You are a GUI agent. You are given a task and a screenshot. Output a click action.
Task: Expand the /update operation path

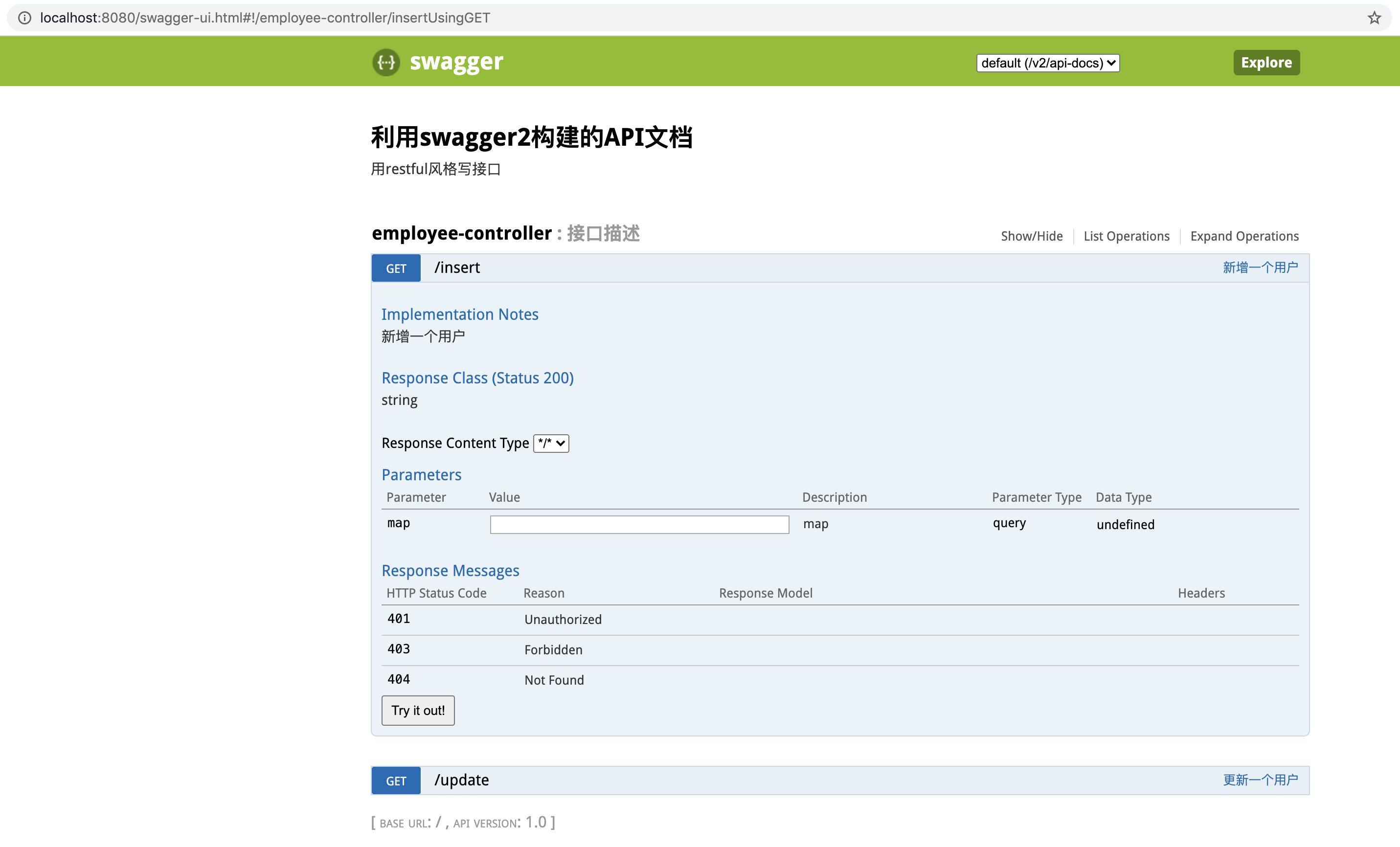point(461,780)
